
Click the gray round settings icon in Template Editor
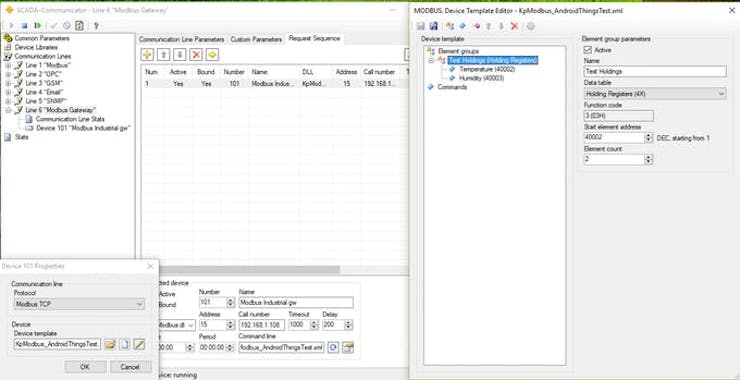click(530, 26)
